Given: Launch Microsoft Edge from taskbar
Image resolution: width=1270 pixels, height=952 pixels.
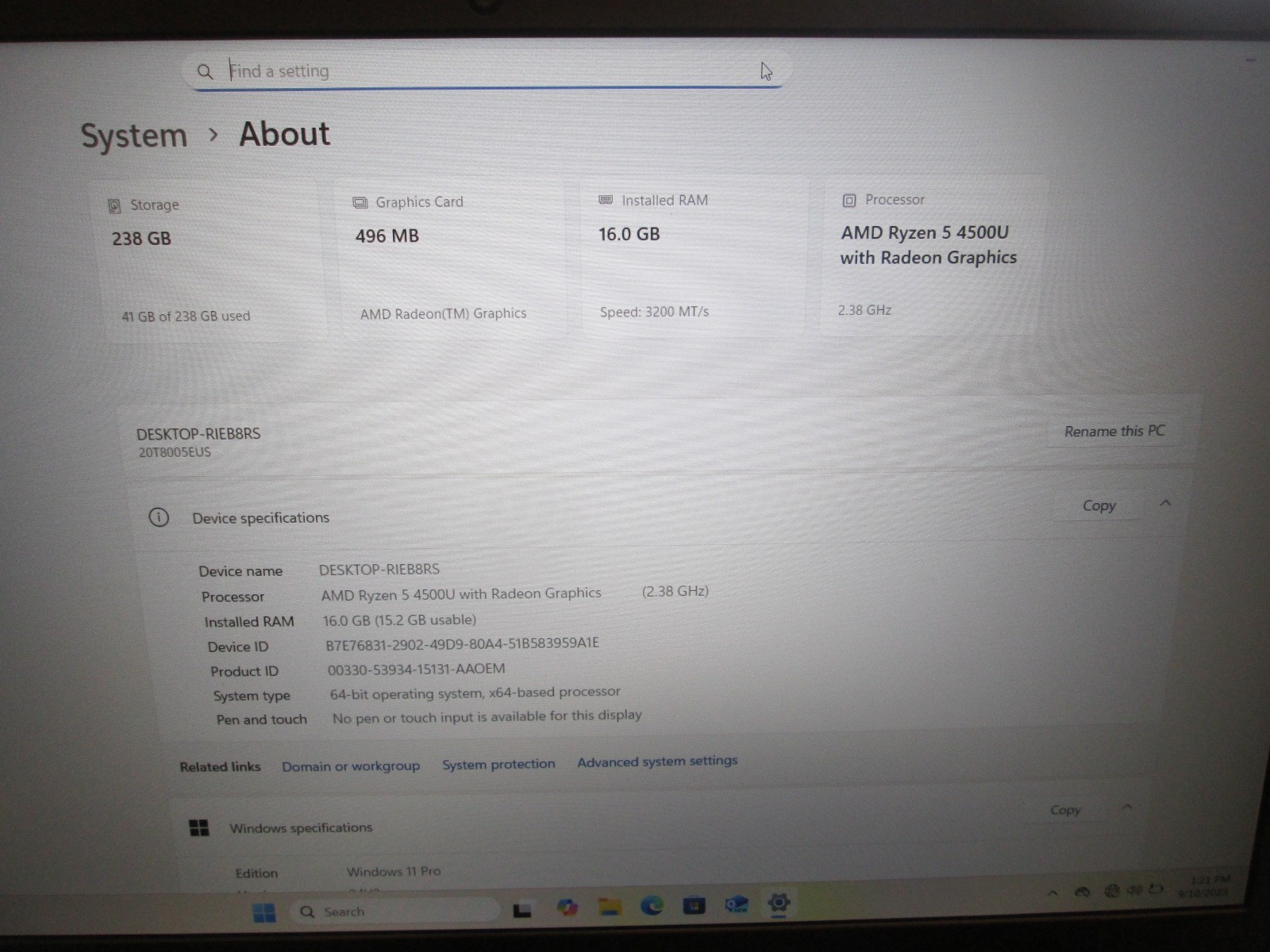Looking at the screenshot, I should [x=652, y=905].
